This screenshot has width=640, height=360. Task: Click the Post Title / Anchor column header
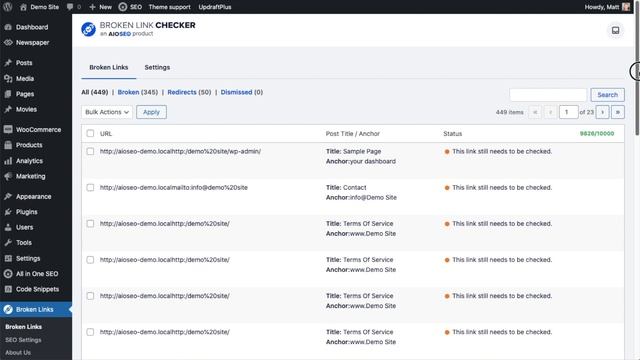point(353,133)
